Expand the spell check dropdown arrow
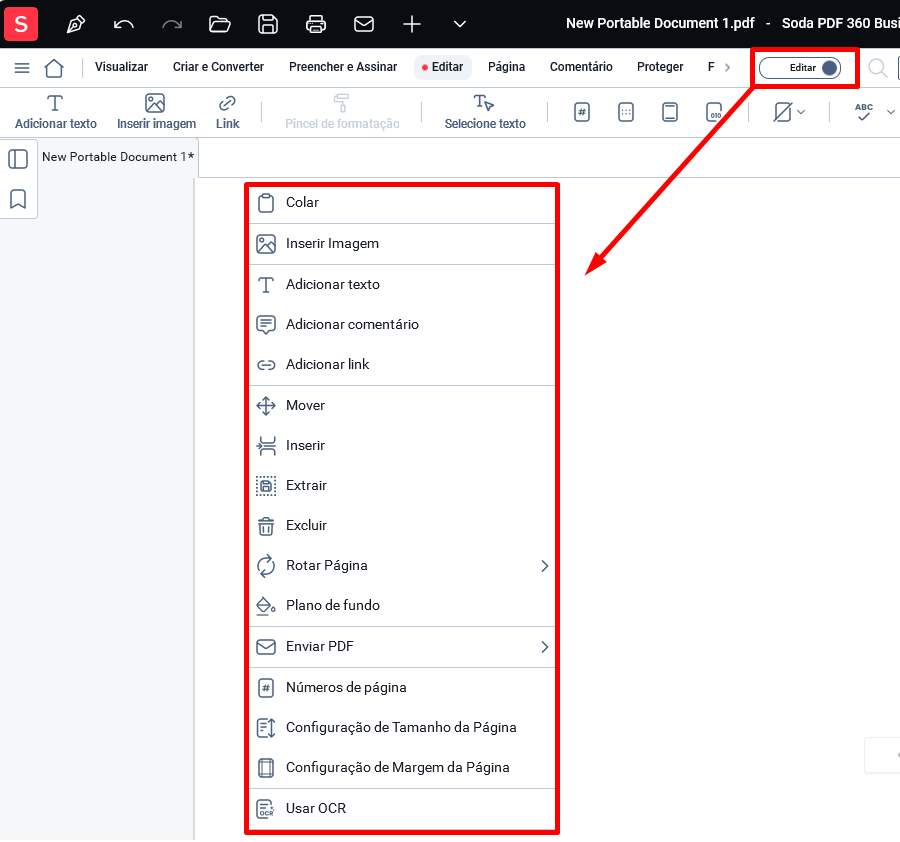Image resolution: width=900 pixels, height=842 pixels. [890, 112]
